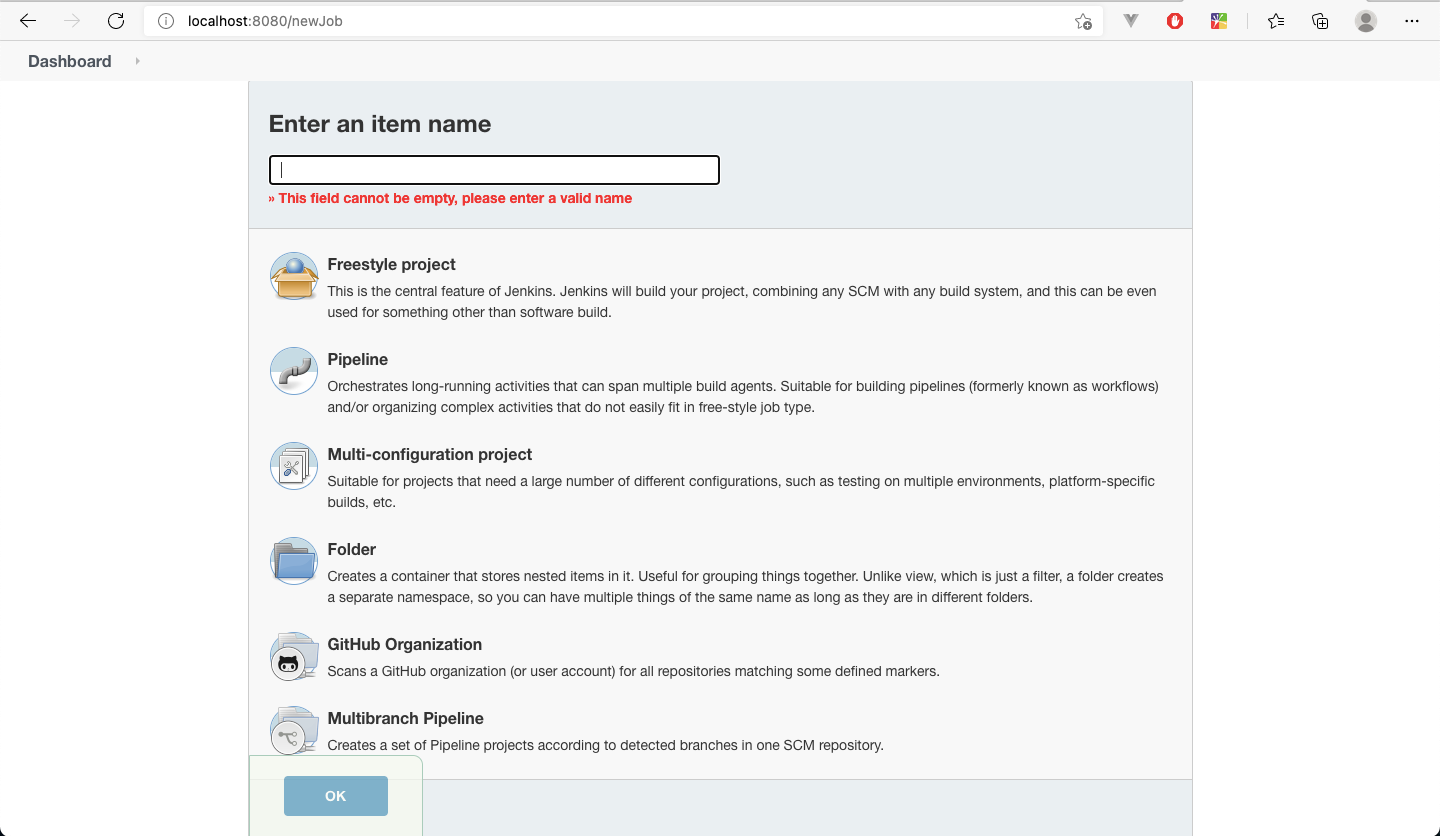
Task: View site information for localhost
Action: (166, 21)
